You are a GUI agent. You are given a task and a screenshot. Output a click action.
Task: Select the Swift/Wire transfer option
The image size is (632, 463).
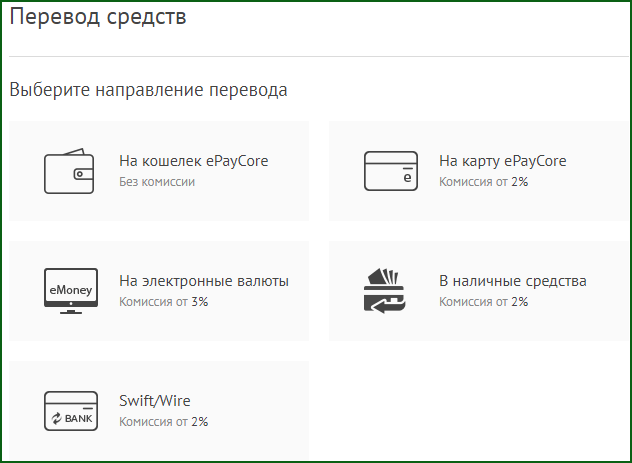click(159, 410)
